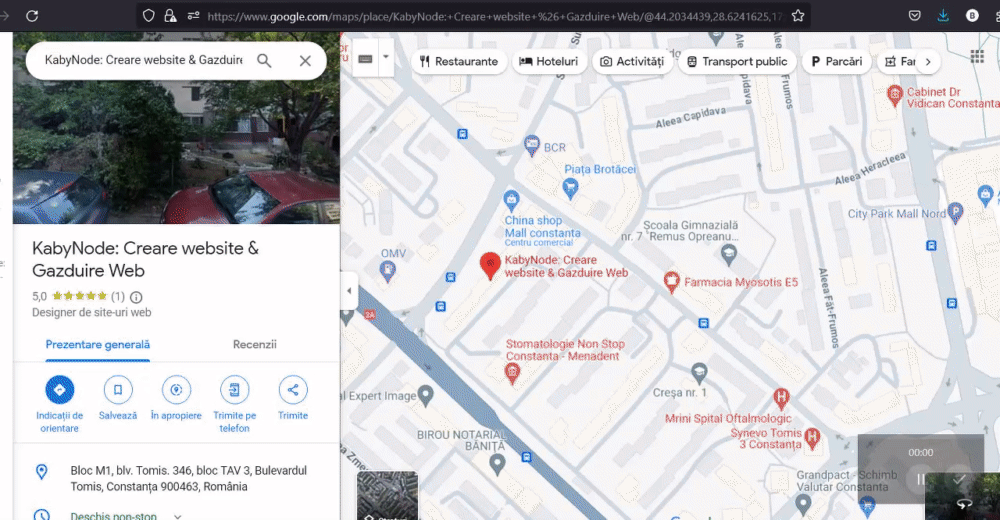Select City Park Mall Nord parking marker

(x=955, y=212)
